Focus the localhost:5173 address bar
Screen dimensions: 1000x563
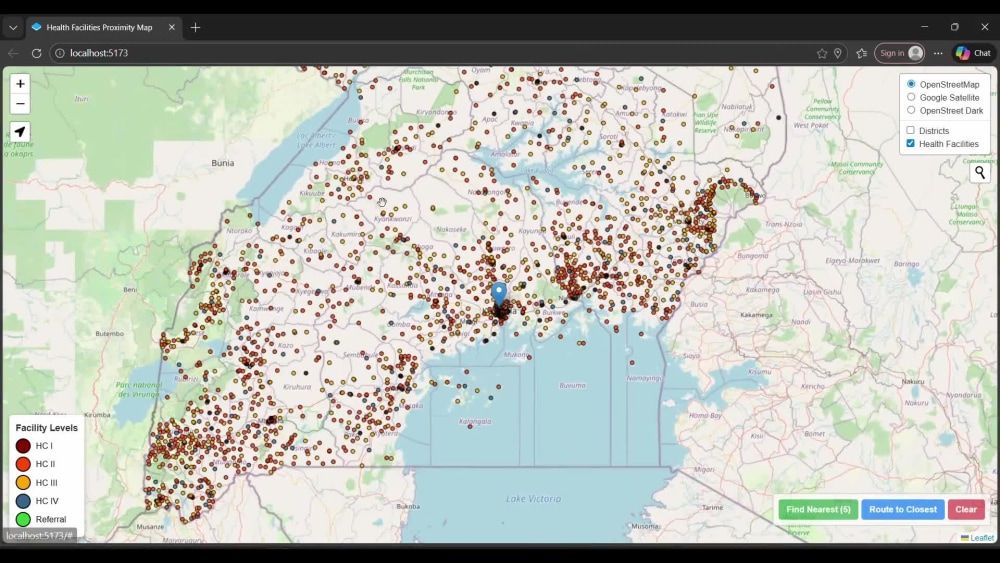click(434, 54)
